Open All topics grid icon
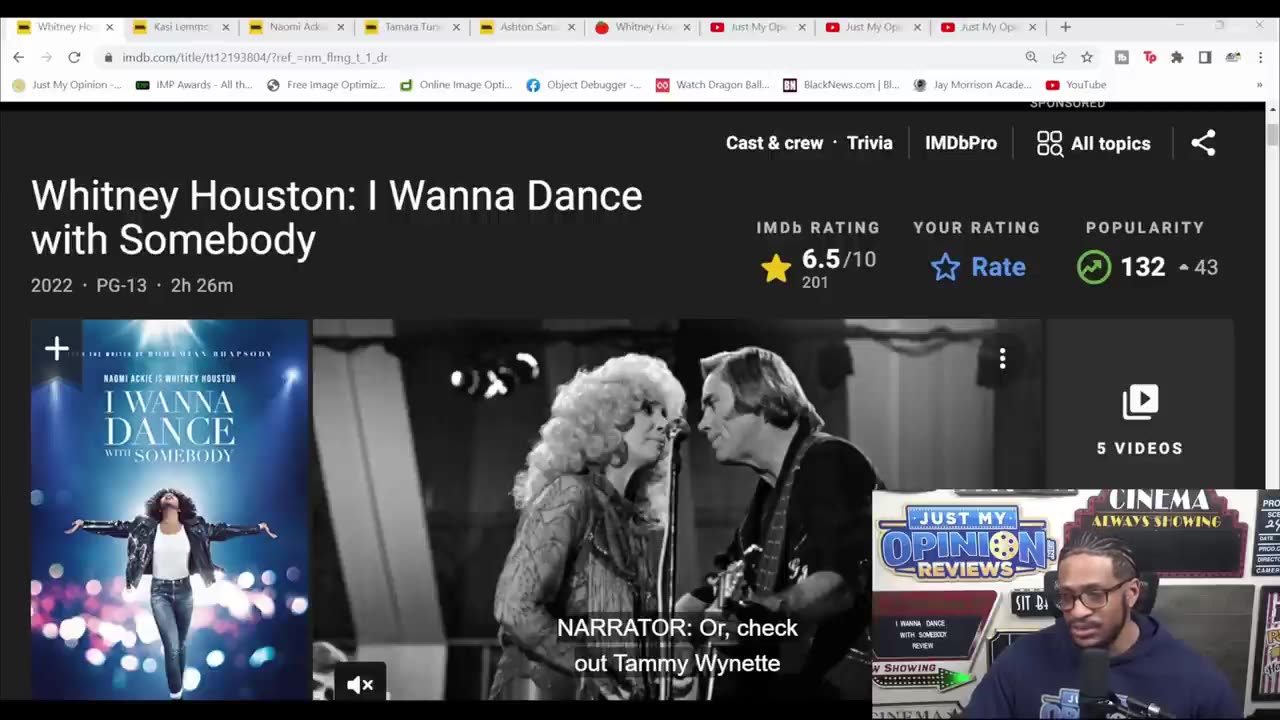The width and height of the screenshot is (1280, 720). pyautogui.click(x=1049, y=144)
